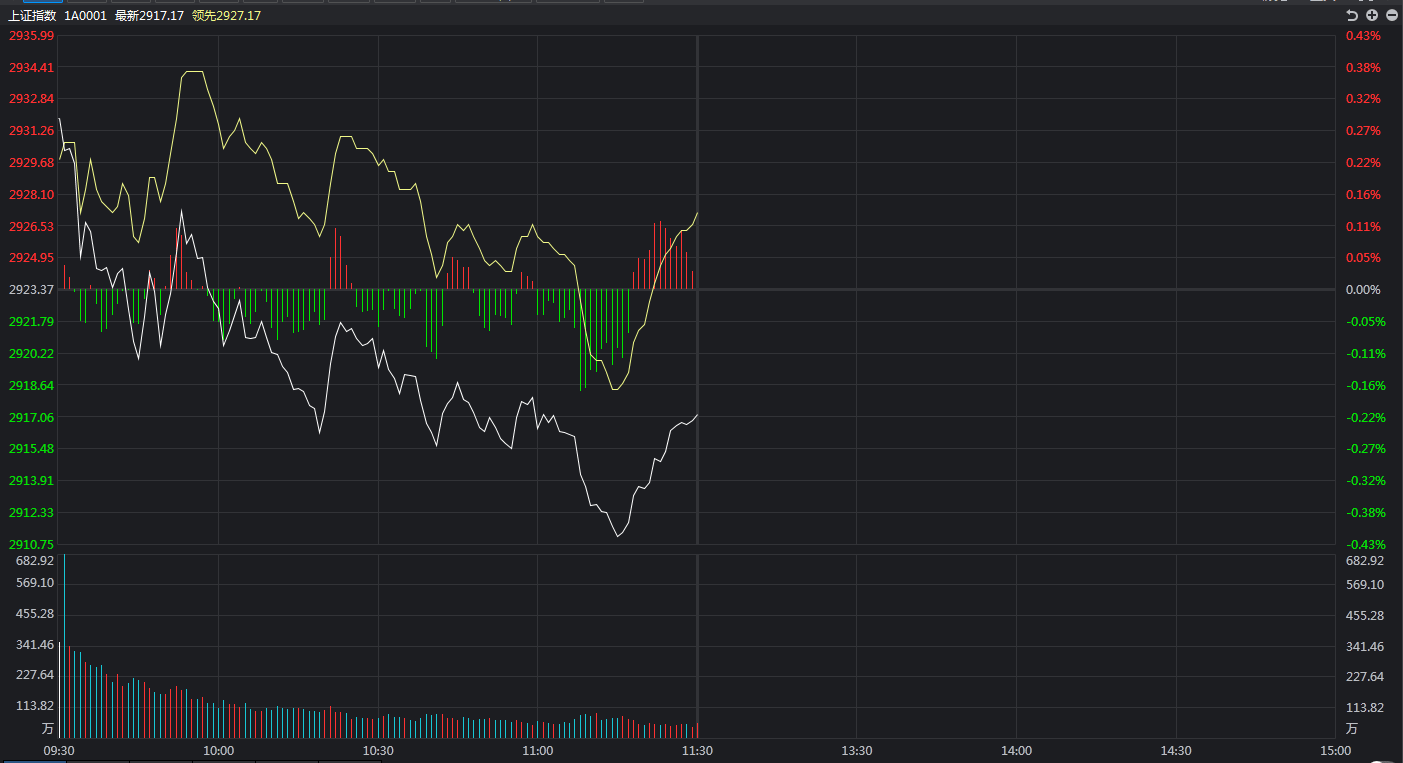Screen dimensions: 1403x763
Task: Click green percent label -0.11%
Action: pyautogui.click(x=1365, y=353)
